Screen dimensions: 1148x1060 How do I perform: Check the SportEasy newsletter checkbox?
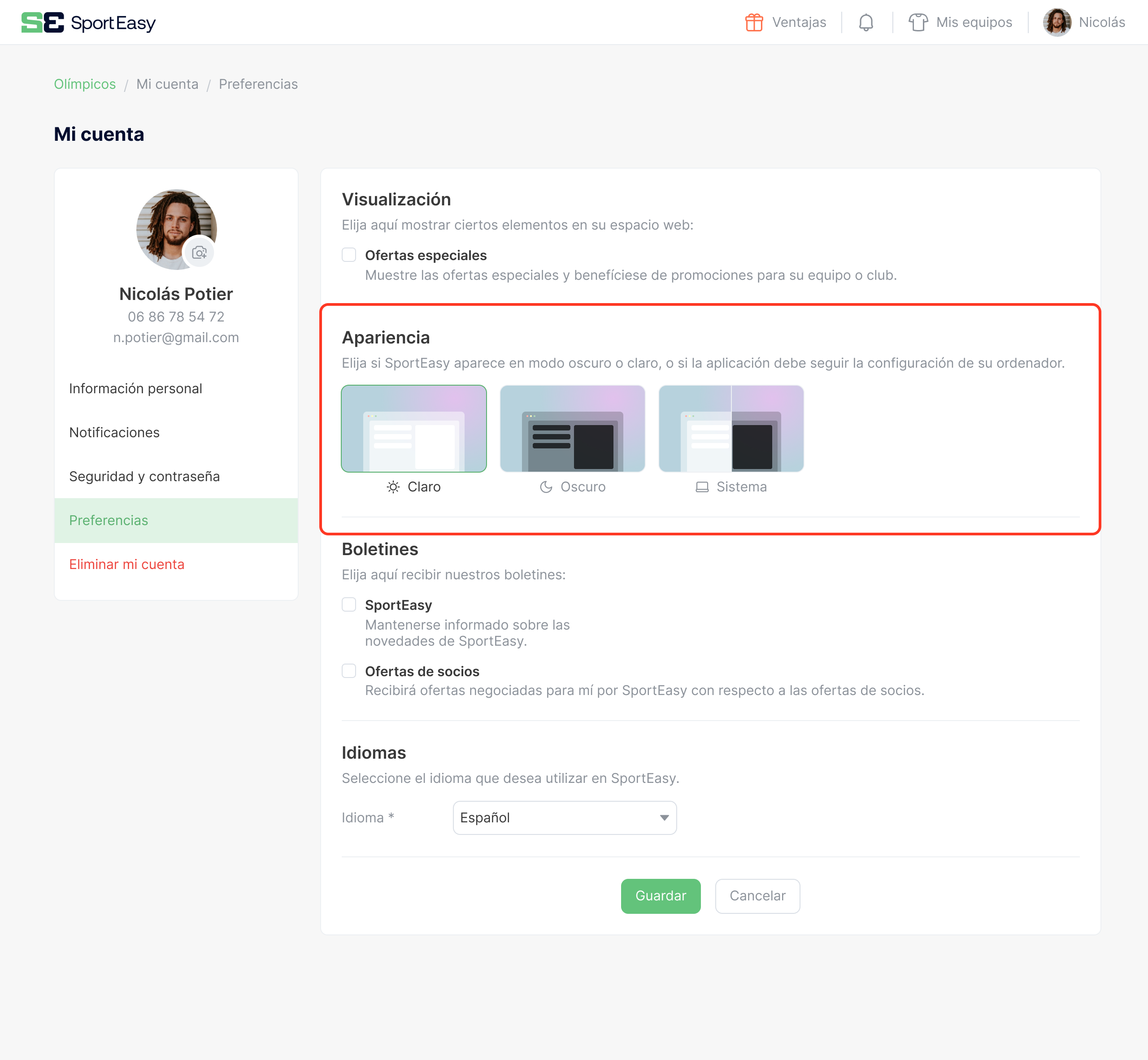(x=349, y=604)
